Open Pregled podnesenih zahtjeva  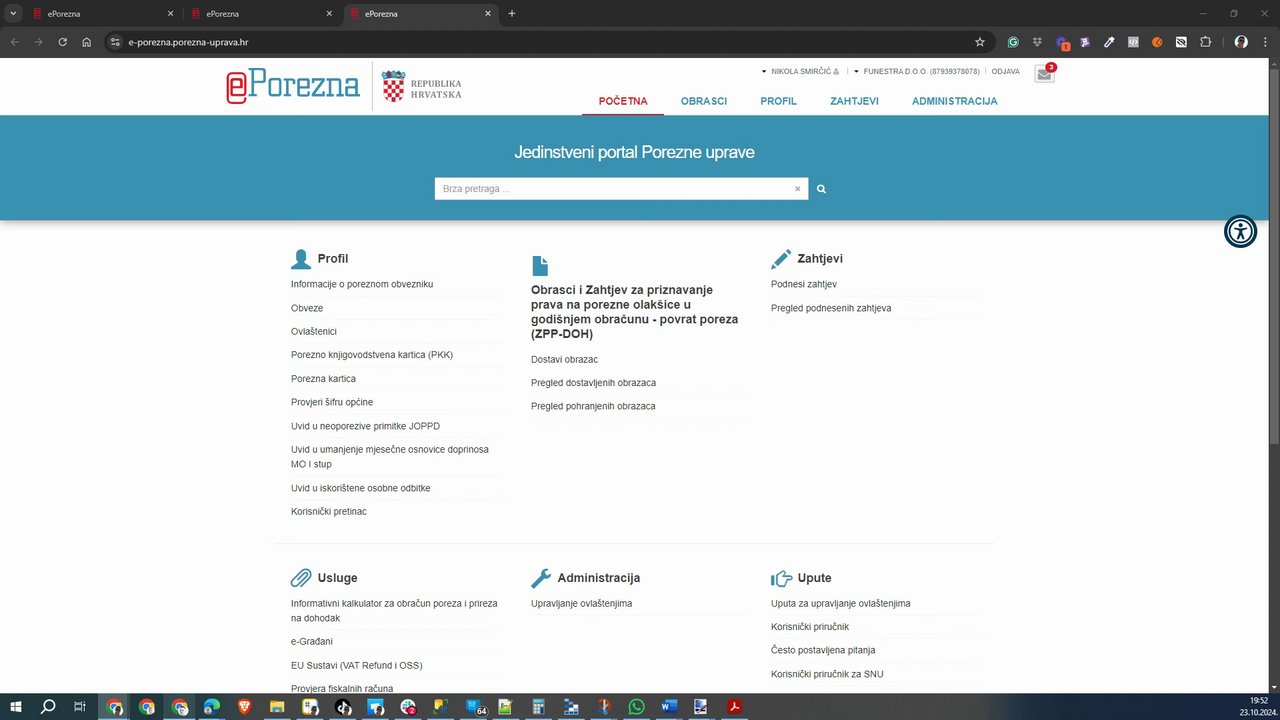(x=831, y=308)
